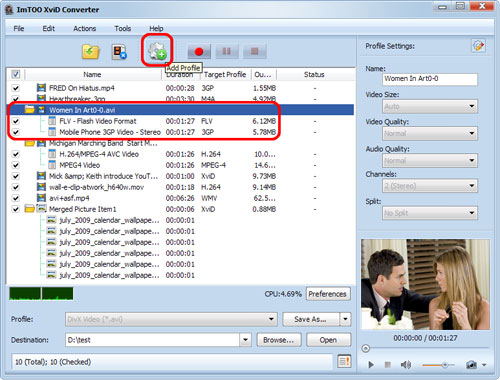Select the Women In Art0-0.avi row
The width and height of the screenshot is (500, 380).
click(x=180, y=110)
